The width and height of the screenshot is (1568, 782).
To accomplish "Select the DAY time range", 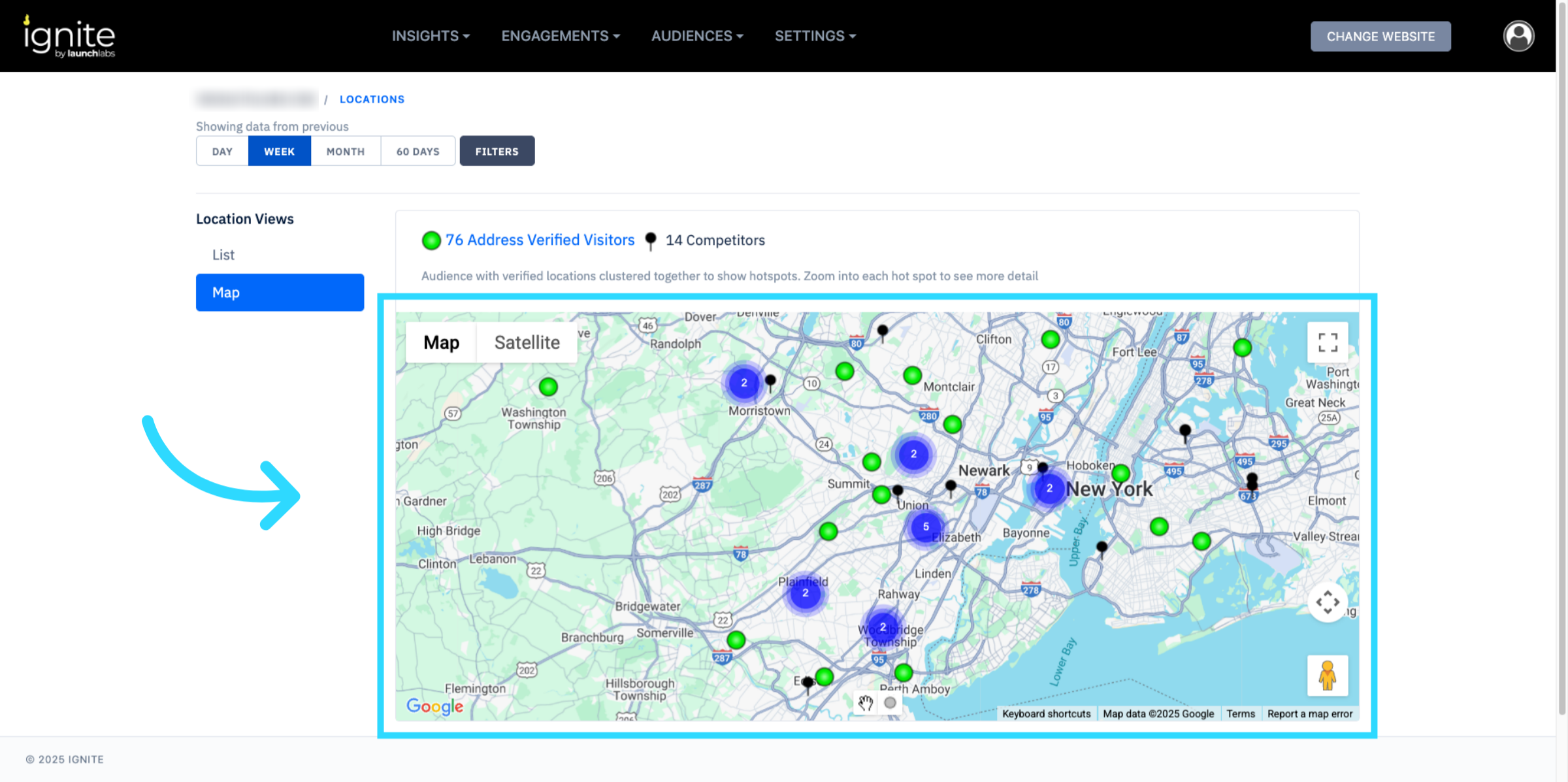I will [222, 151].
